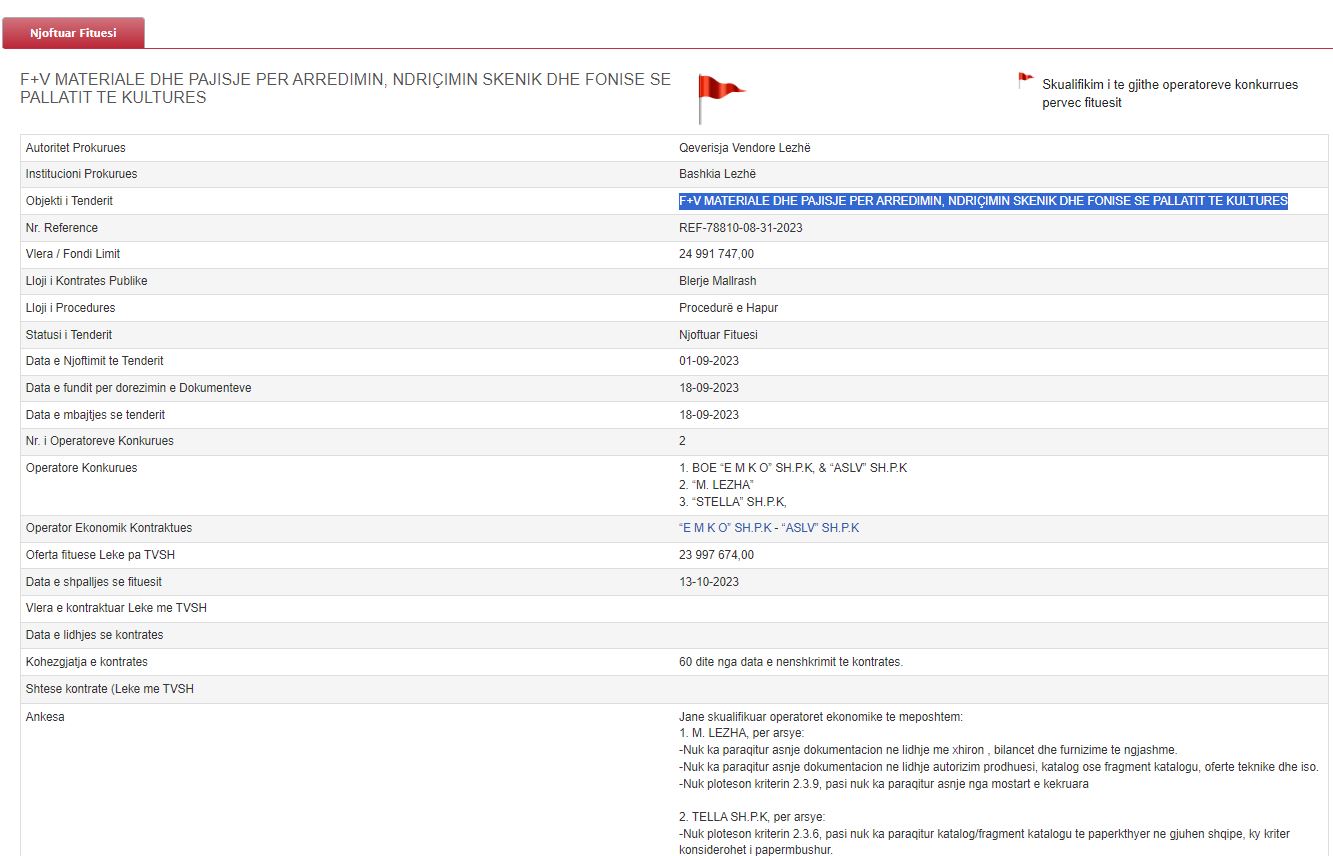Select reference number REF-78810-08-31-2023
The height and width of the screenshot is (856, 1333).
(x=740, y=228)
